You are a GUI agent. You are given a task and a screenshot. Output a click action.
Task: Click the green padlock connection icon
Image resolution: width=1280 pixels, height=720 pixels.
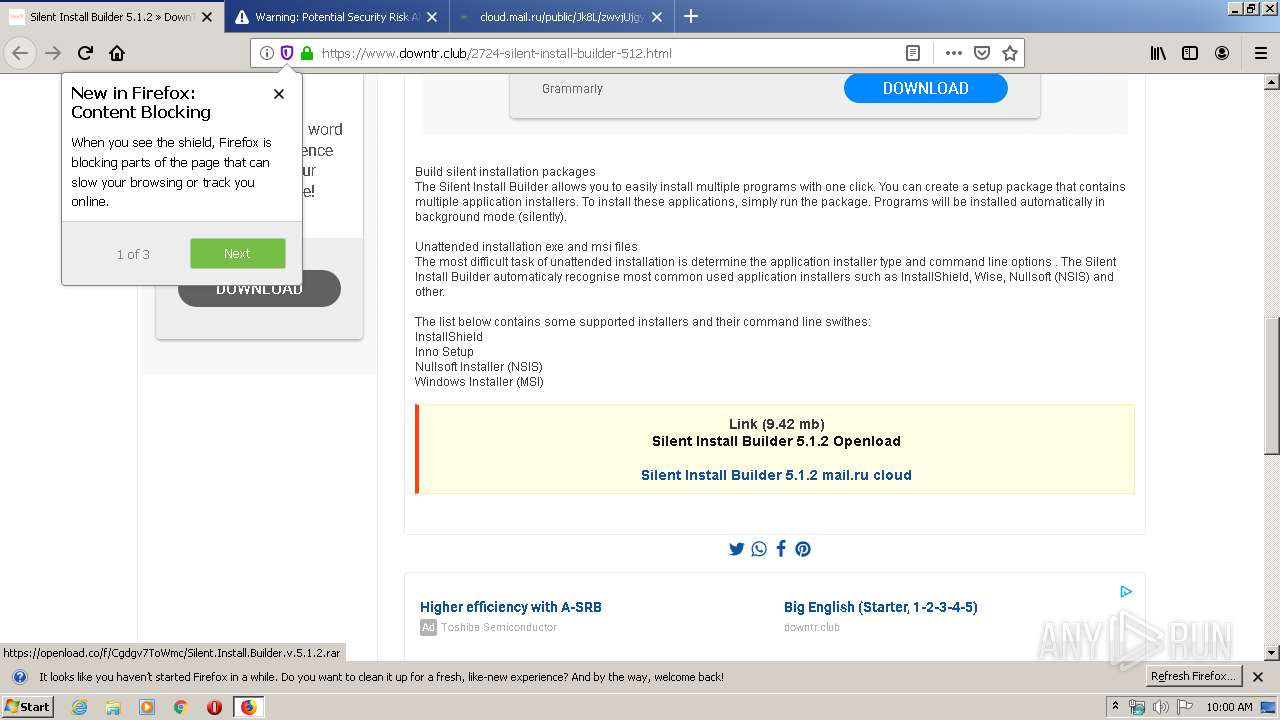pos(307,53)
